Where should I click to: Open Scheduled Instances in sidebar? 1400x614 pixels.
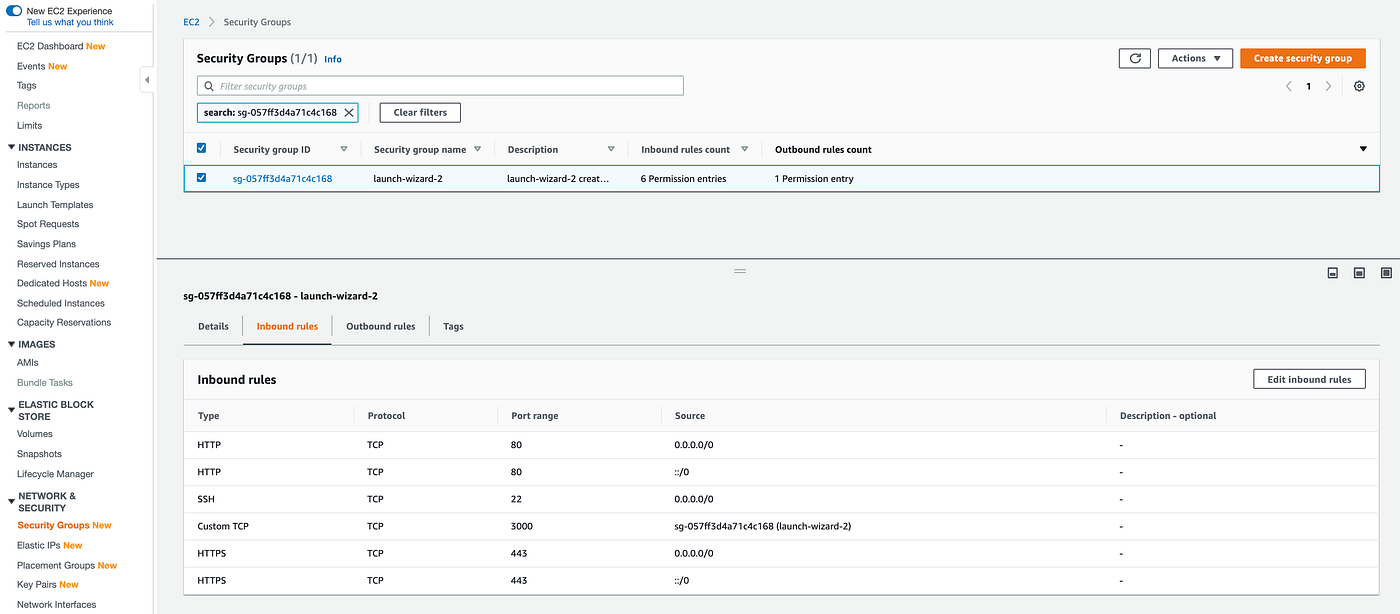(61, 303)
